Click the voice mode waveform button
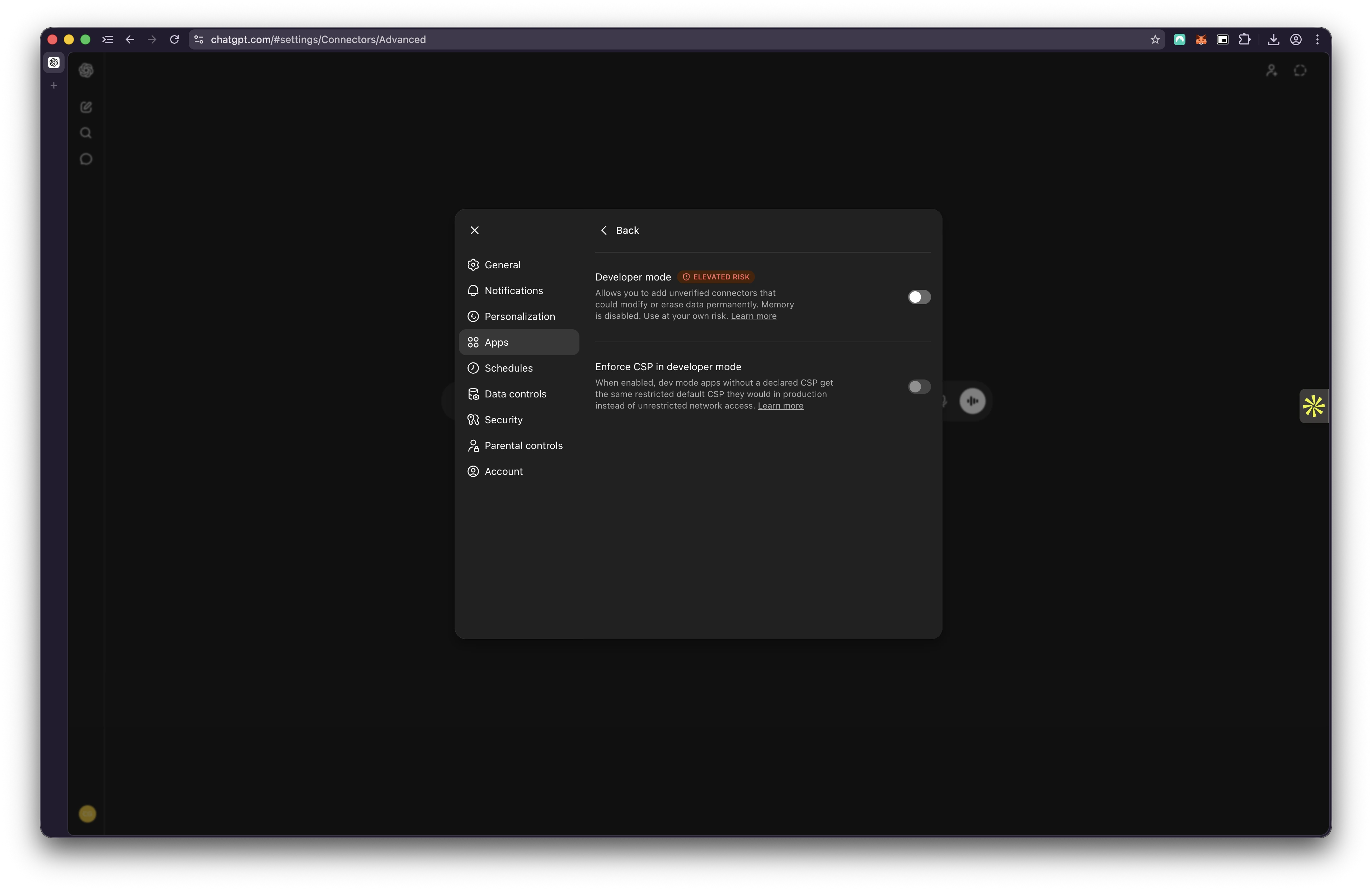The height and width of the screenshot is (891, 1372). (x=972, y=401)
